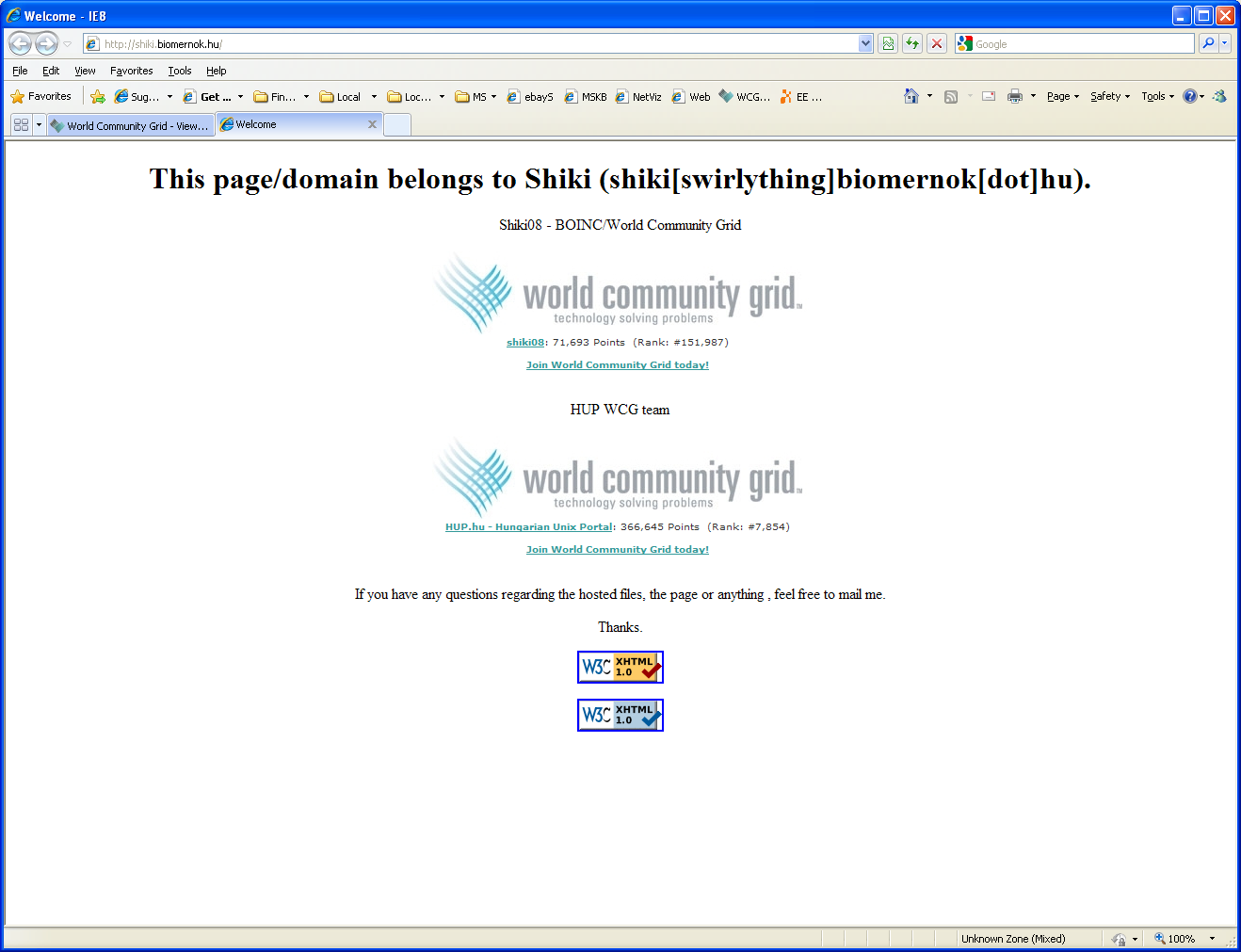Expand the address bar history dropdown

coord(865,43)
